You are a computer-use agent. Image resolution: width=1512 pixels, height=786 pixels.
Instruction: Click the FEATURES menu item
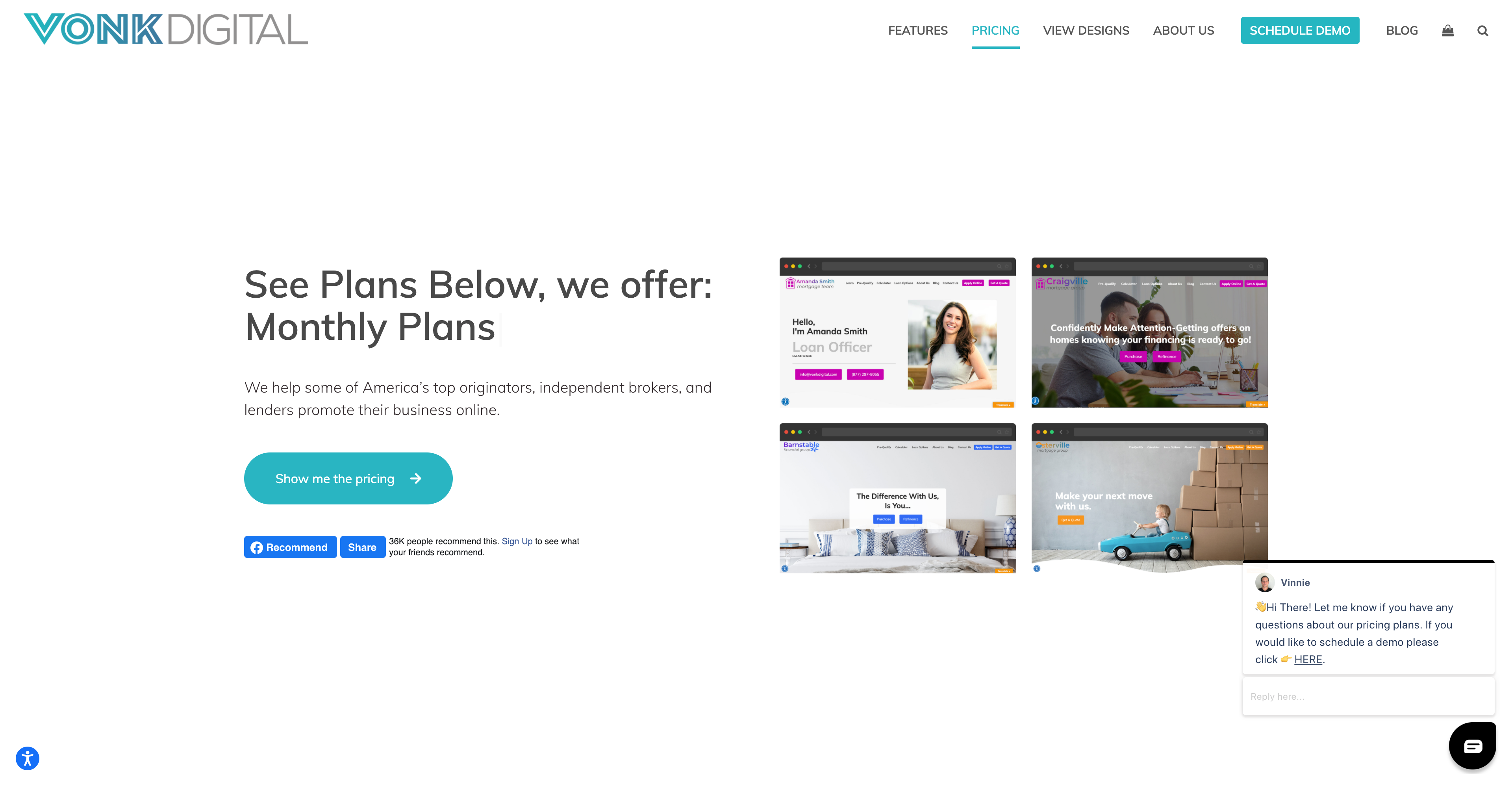[918, 30]
